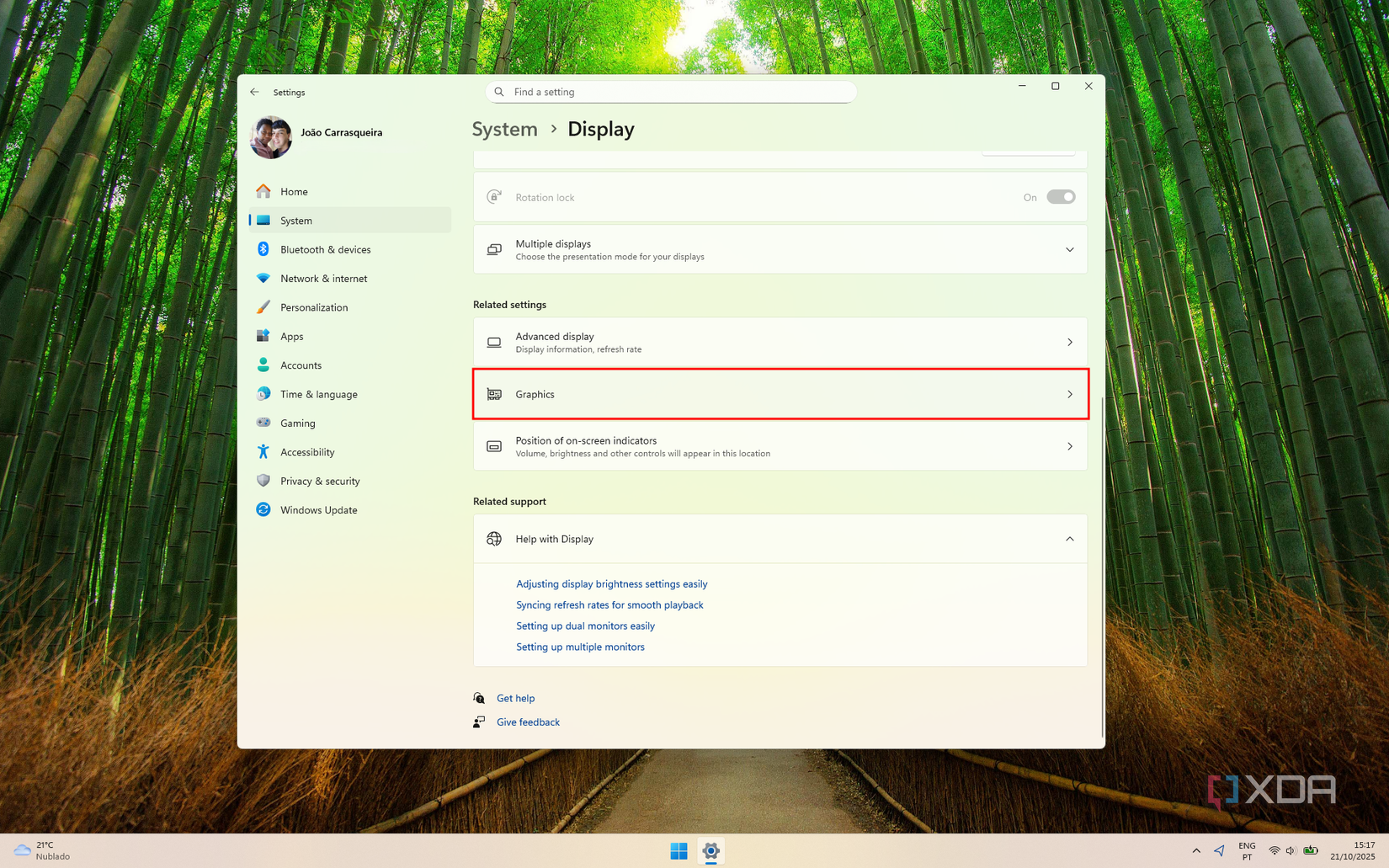
Task: Open Time & language settings
Action: point(318,394)
